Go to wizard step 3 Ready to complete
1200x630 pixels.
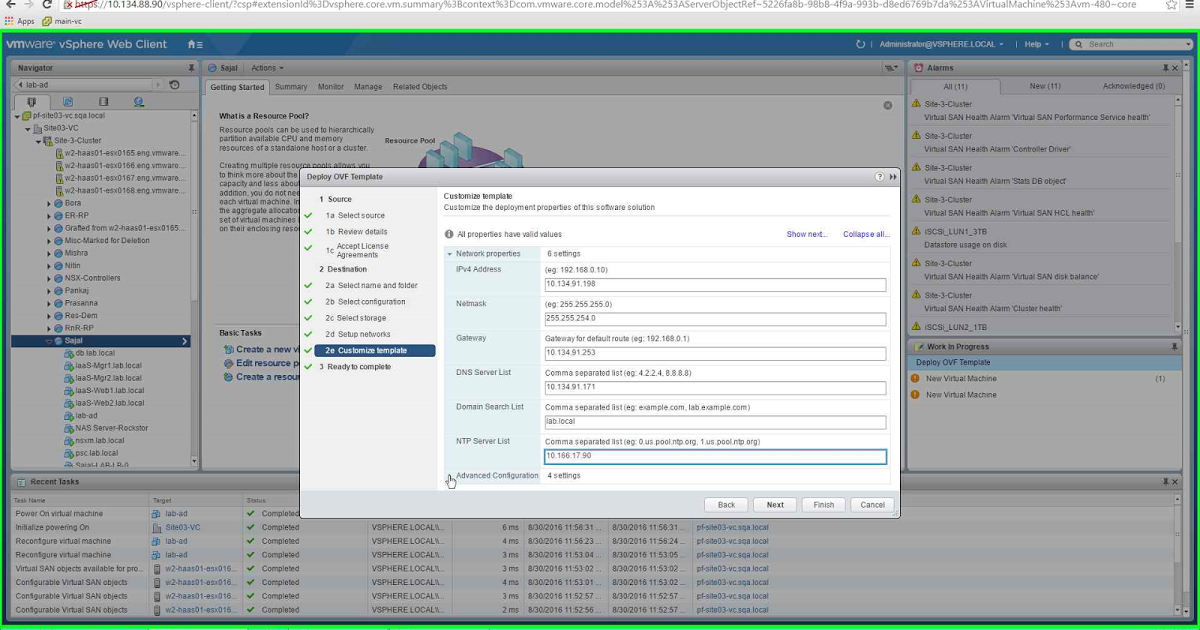tap(355, 367)
